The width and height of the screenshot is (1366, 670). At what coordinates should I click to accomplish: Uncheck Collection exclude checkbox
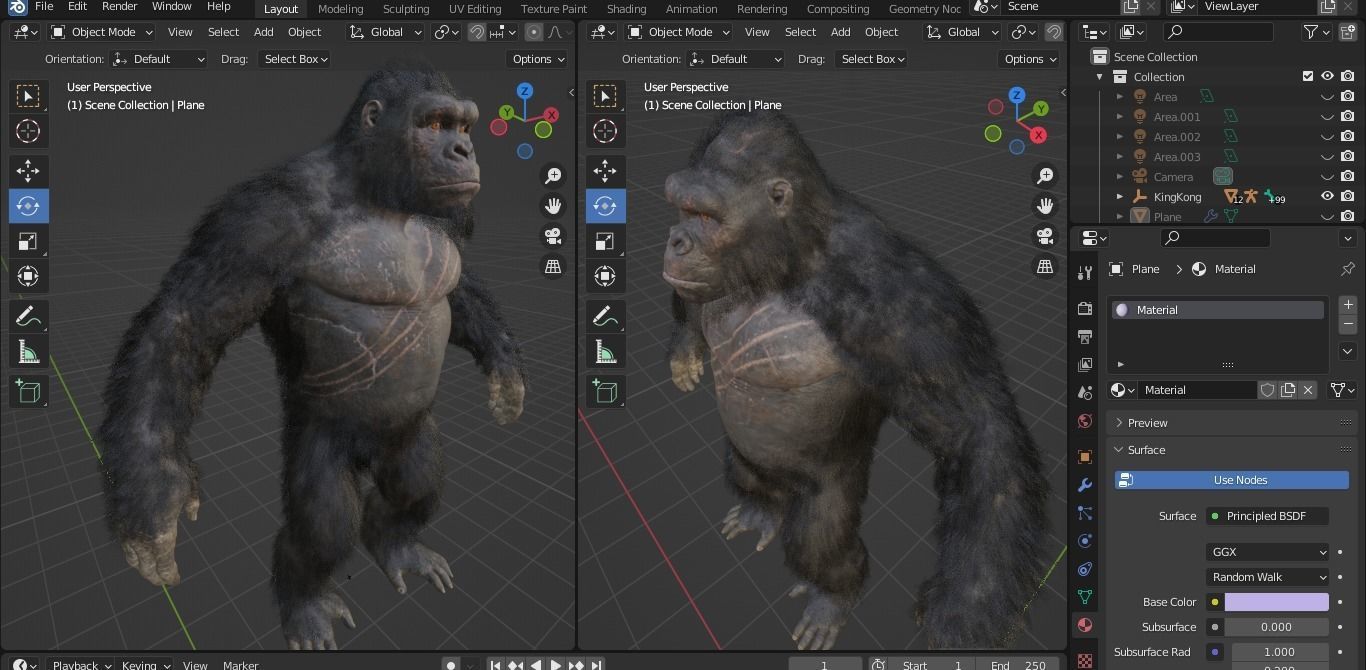coord(1308,76)
